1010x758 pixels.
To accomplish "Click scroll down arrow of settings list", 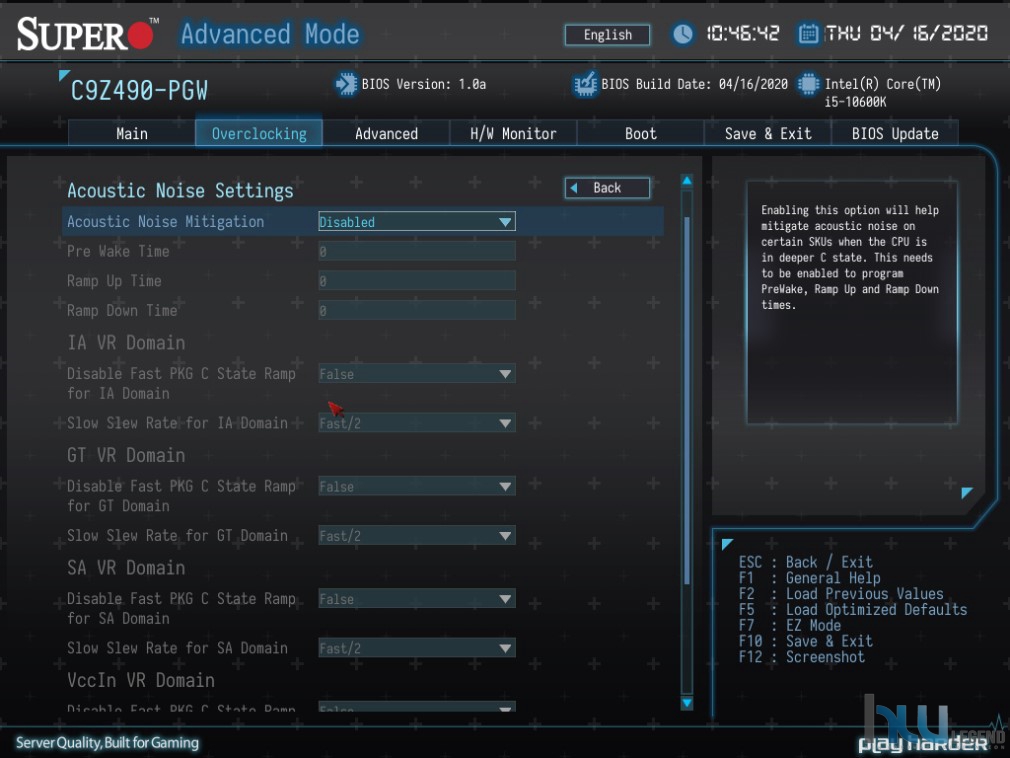I will 687,703.
